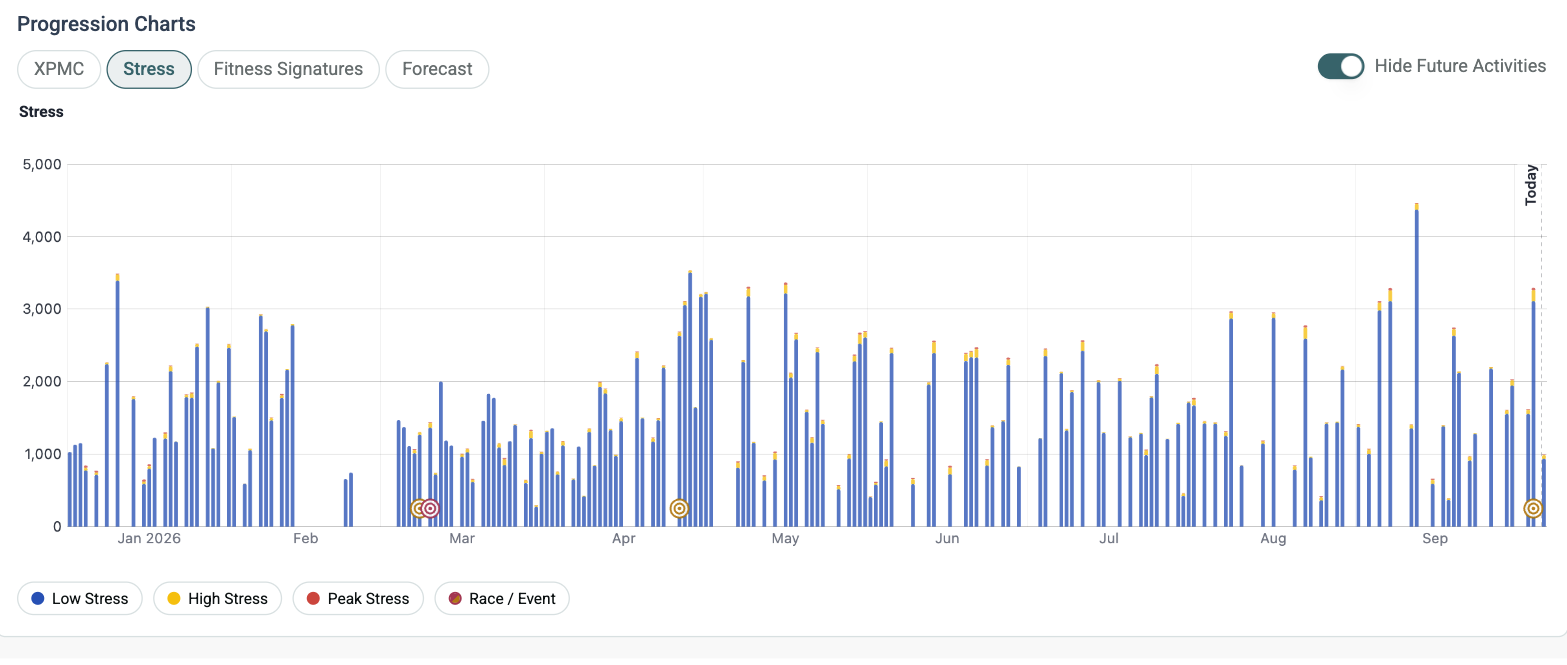Click the tallest bar above 4,000 before Sep
Viewport: 1567px width, 665px height.
click(1417, 365)
